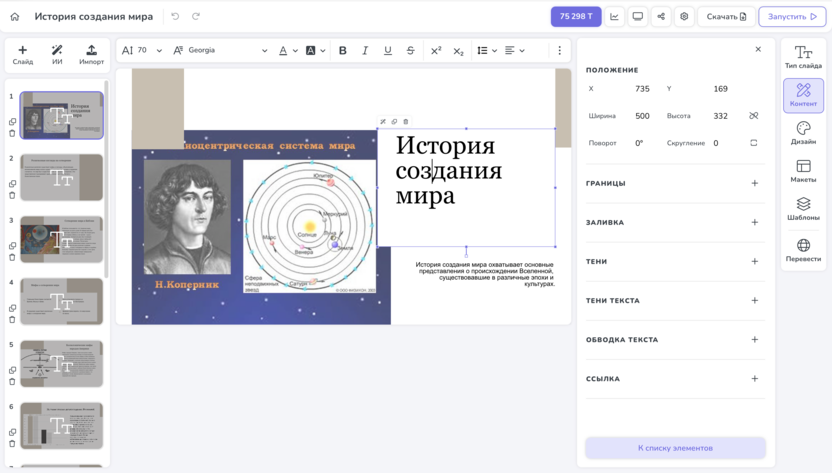The height and width of the screenshot is (473, 832).
Task: Open the ИИ magic wand tool
Action: point(57,55)
